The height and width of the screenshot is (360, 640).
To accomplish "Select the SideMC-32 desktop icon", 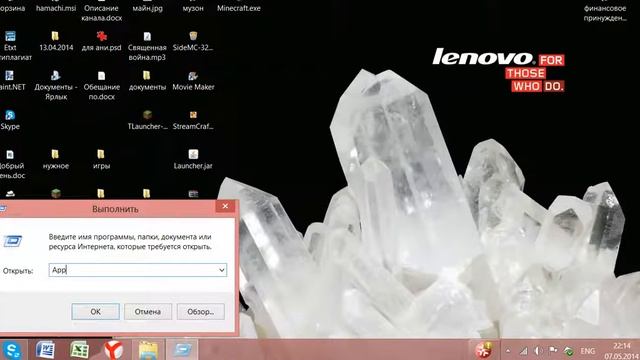I will coord(193,37).
